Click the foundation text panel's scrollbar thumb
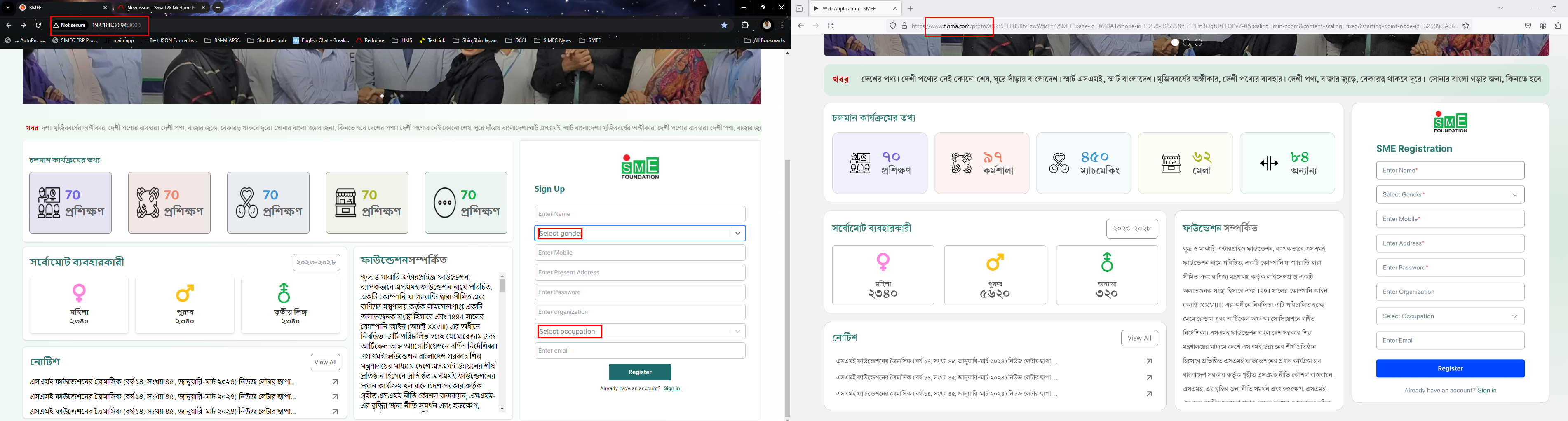The height and width of the screenshot is (421, 1568). coord(502,285)
